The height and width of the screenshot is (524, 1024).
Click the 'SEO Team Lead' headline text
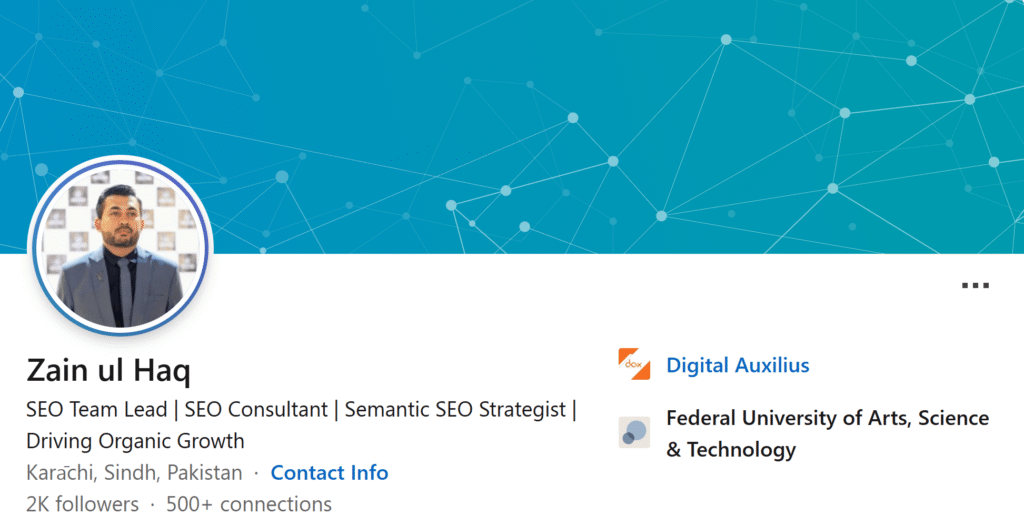click(x=97, y=410)
